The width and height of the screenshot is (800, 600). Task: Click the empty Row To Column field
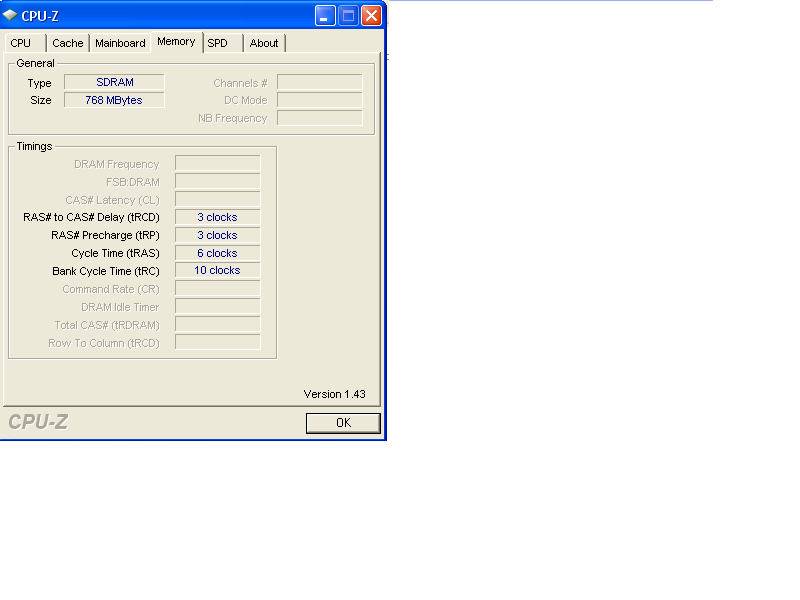(217, 342)
